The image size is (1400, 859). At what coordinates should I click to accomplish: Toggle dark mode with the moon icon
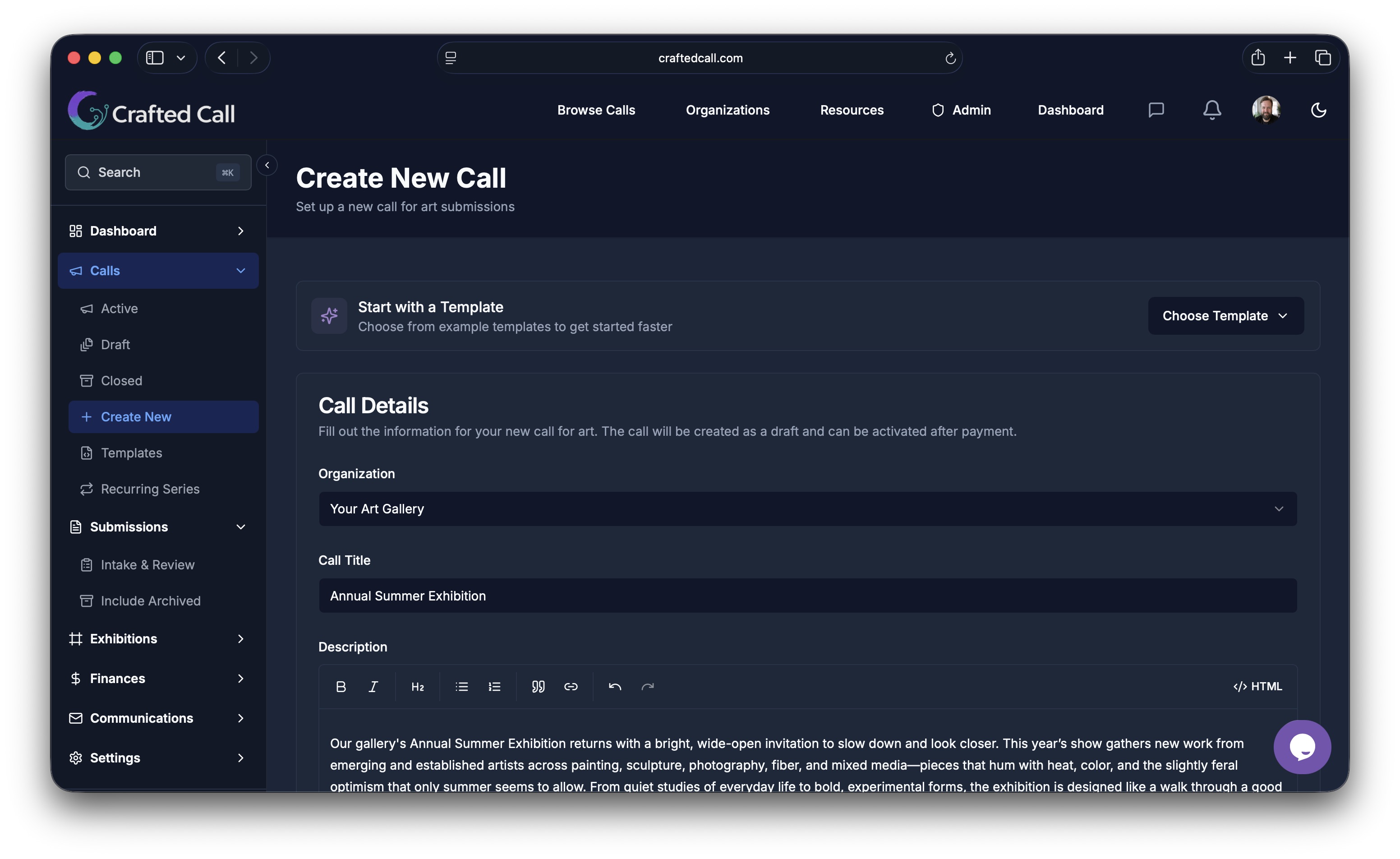click(1318, 110)
